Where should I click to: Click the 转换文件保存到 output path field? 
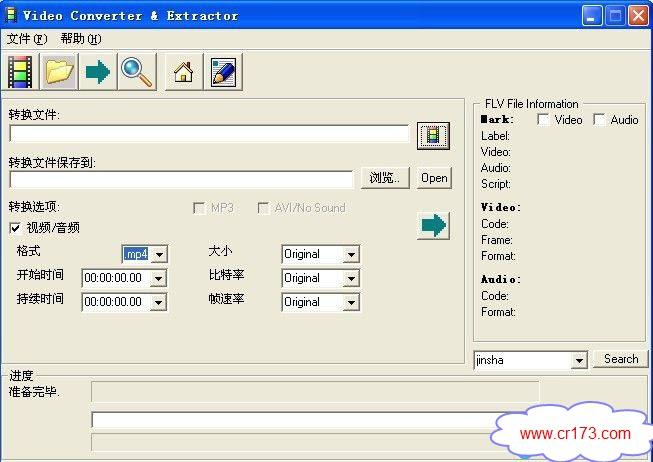182,180
